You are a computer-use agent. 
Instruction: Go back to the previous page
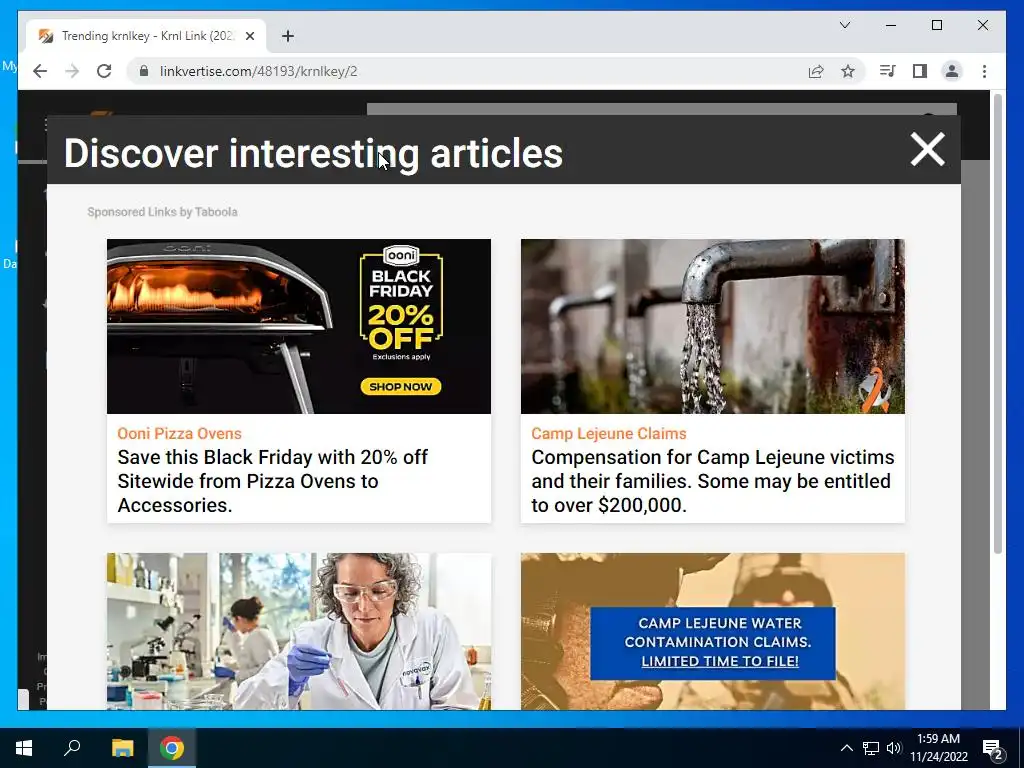pos(40,71)
